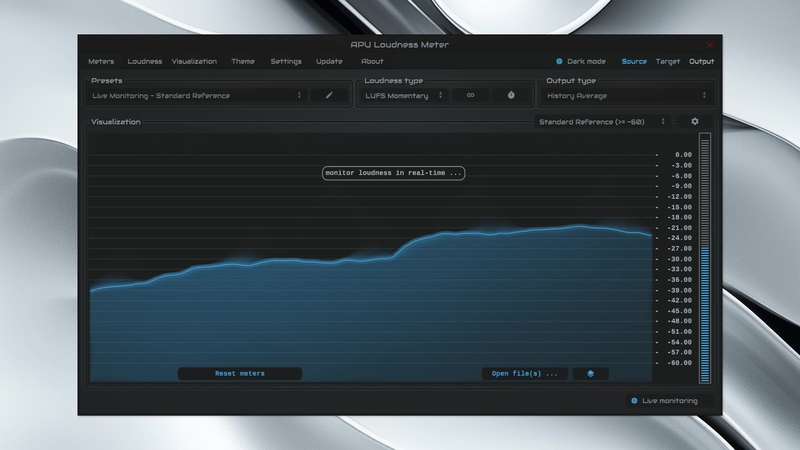Open visualization gear settings
Image resolution: width=800 pixels, height=450 pixels.
click(x=694, y=121)
